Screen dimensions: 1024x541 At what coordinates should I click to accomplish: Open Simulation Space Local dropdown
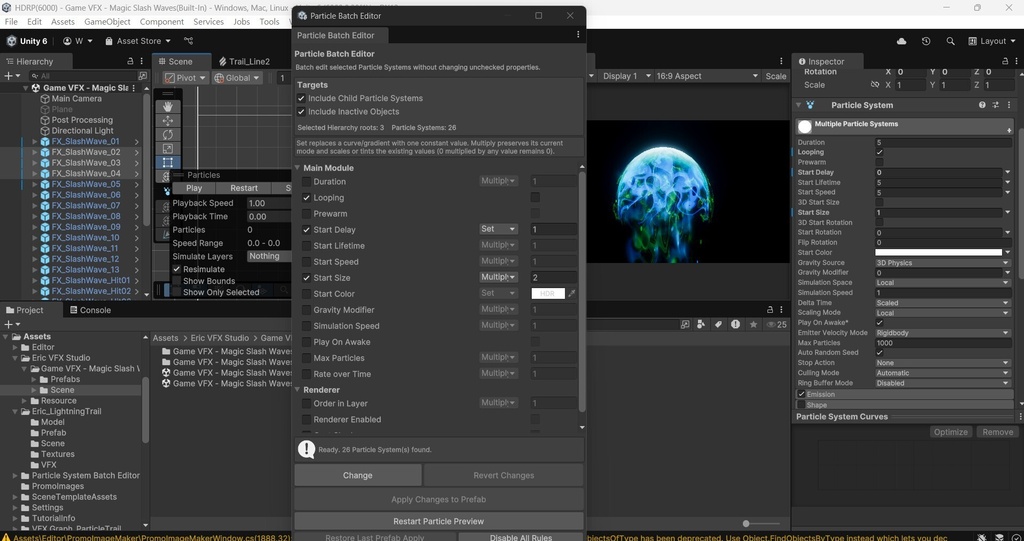[942, 283]
